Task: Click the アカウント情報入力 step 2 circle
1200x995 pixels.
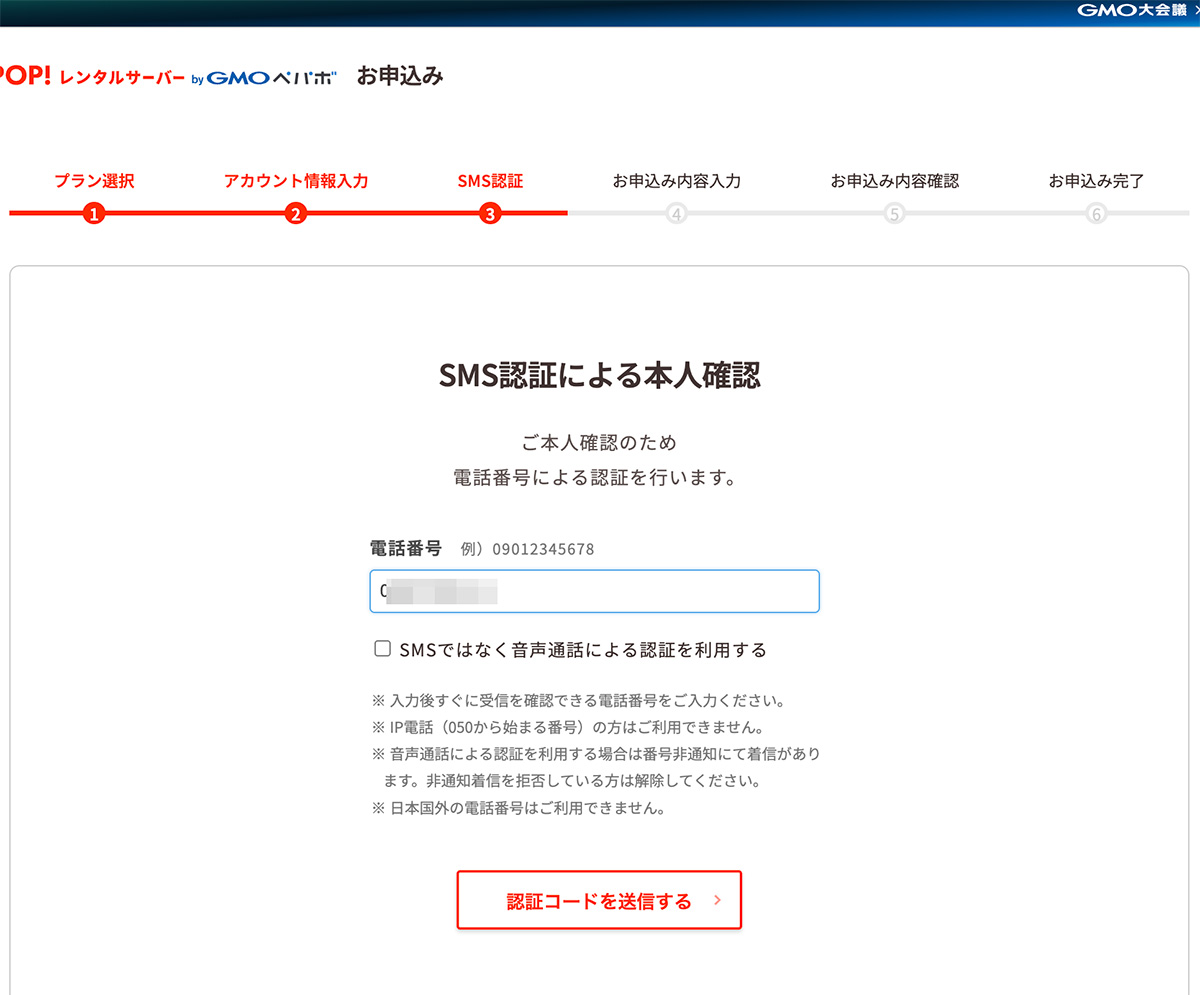Action: pyautogui.click(x=295, y=212)
